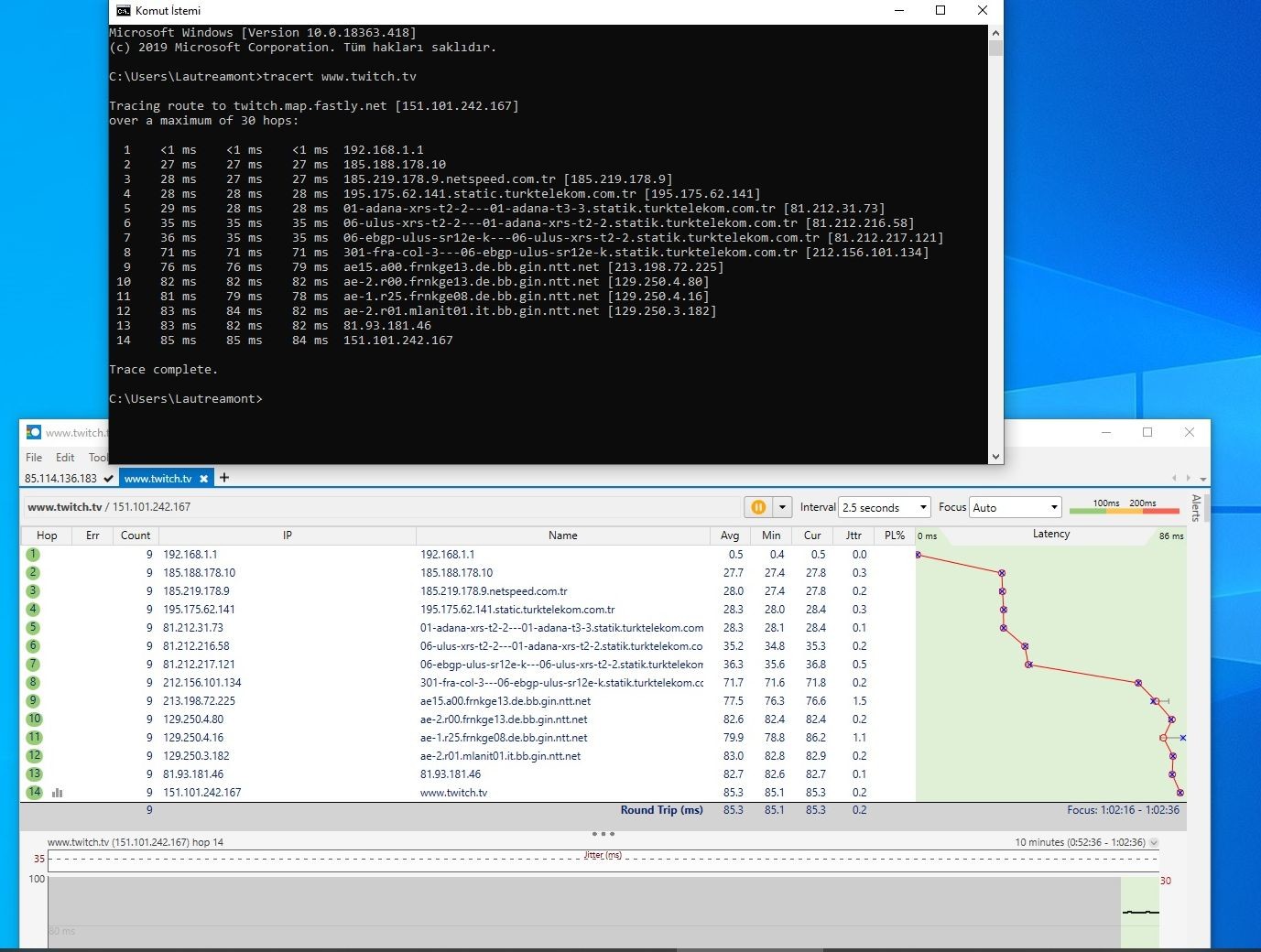Select the IP cell 151.101.242.167 in hop 14
Viewport: 1261px width, 952px height.
202,793
